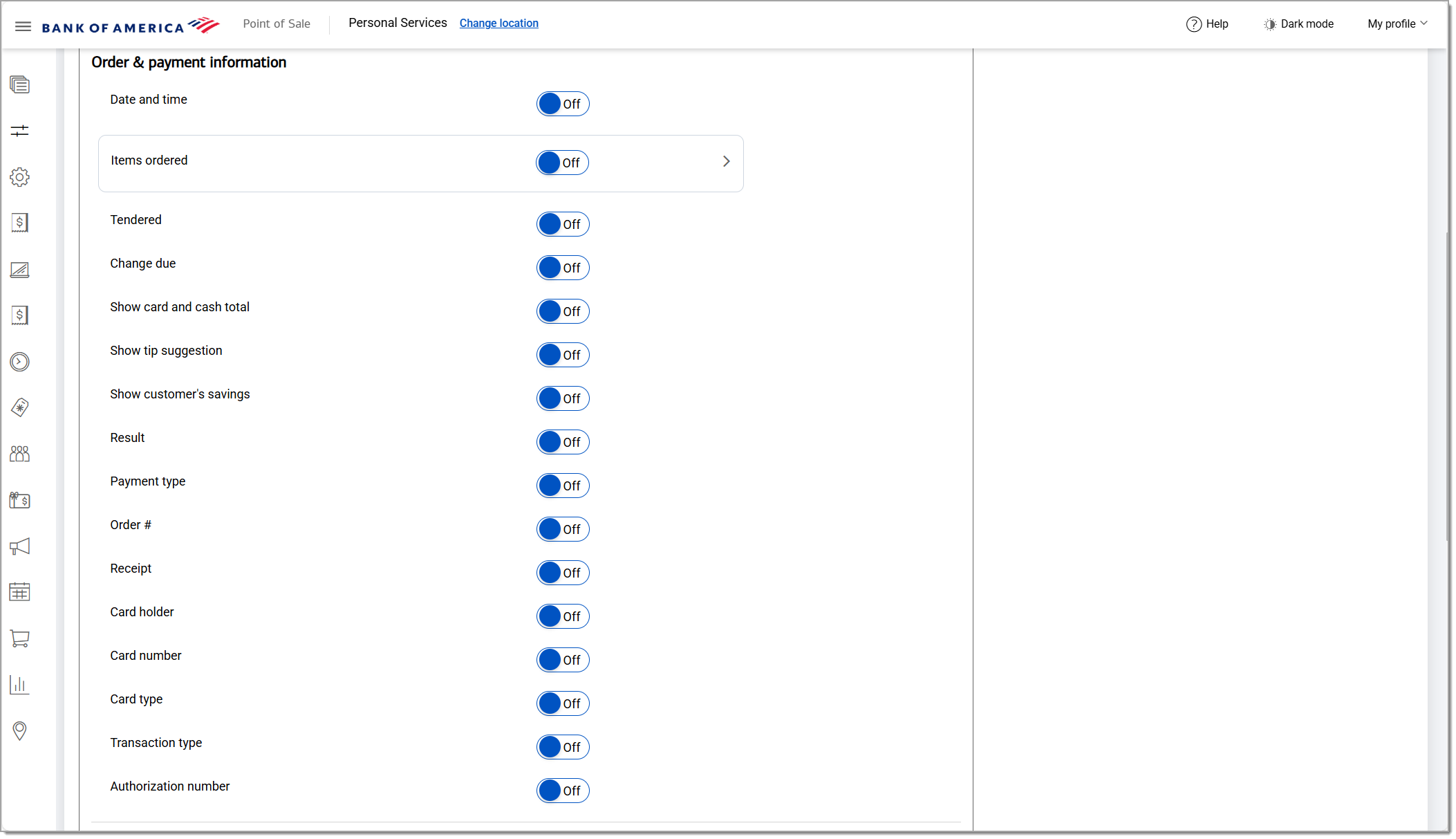Enable the Show tip suggestion toggle
The width and height of the screenshot is (1456, 839).
tap(562, 355)
